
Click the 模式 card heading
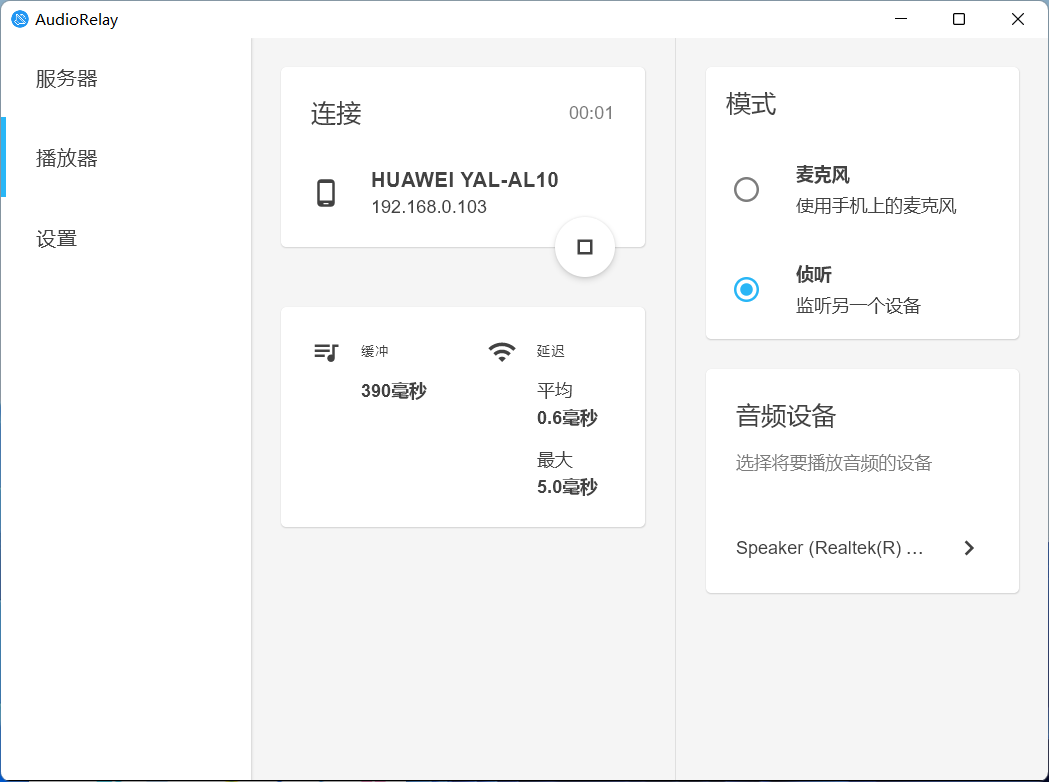pyautogui.click(x=751, y=104)
